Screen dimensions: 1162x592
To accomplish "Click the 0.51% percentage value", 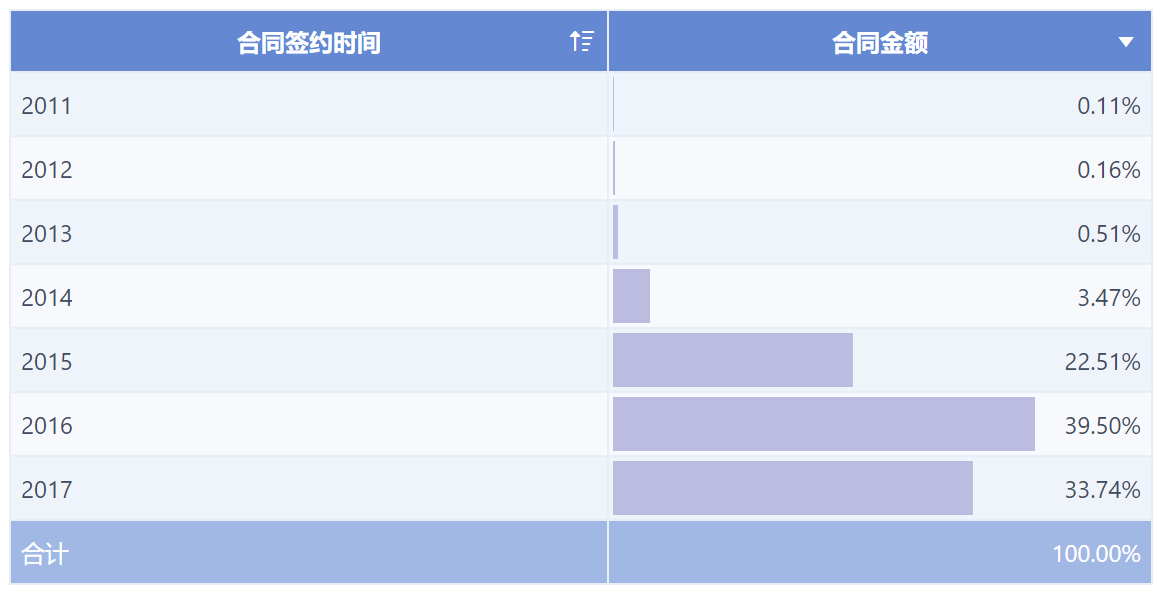I will tap(1108, 234).
